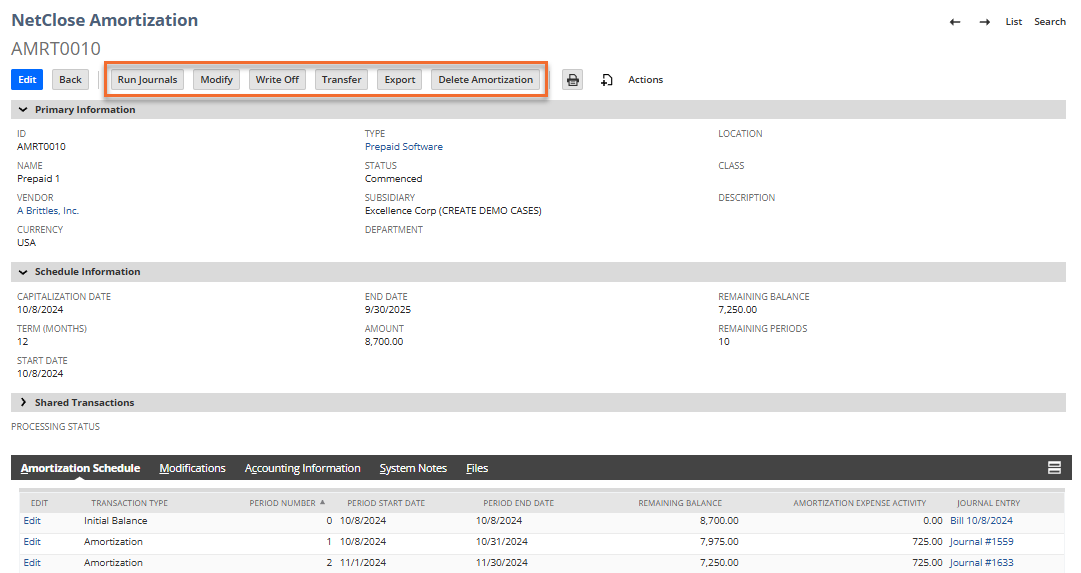The width and height of the screenshot is (1081, 573).
Task: Sort by Period Number column arrow
Action: [x=322, y=503]
